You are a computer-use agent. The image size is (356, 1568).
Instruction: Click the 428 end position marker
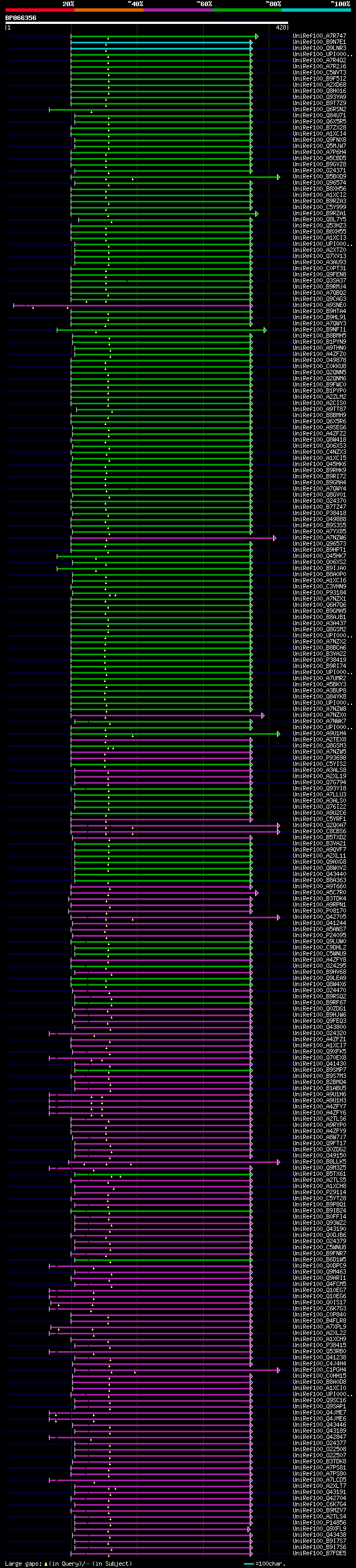280,27
